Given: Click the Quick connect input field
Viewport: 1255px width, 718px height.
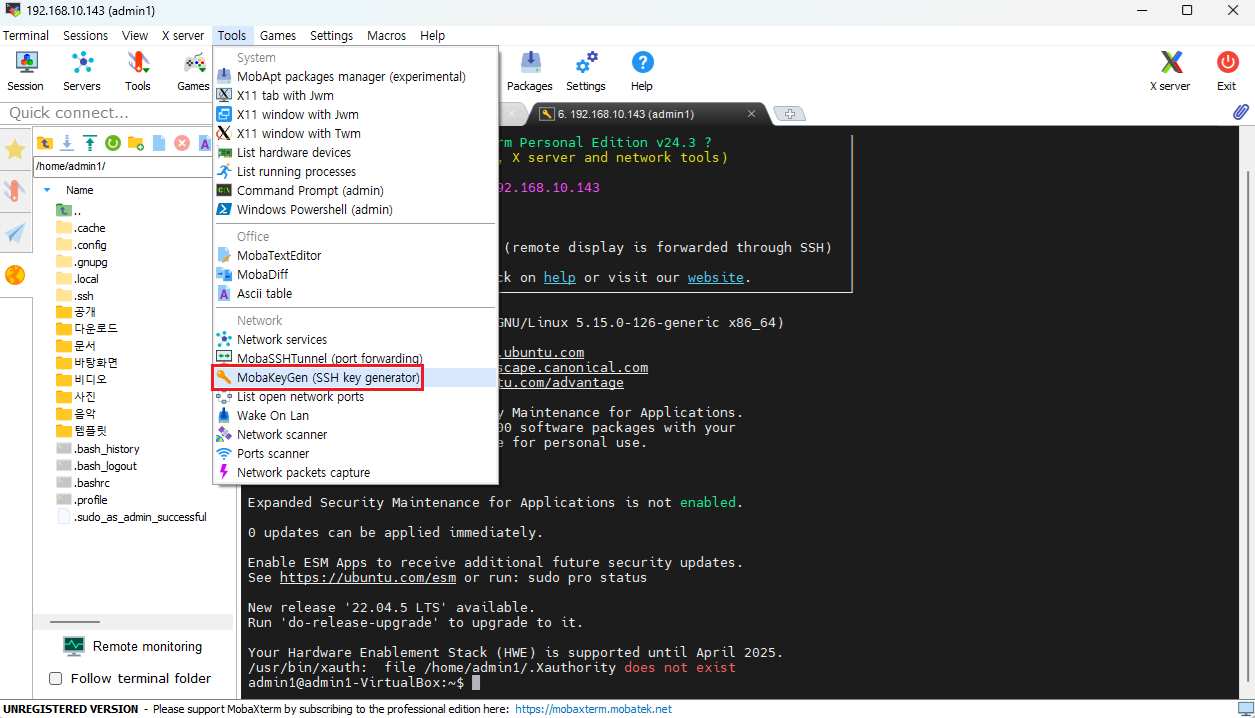Looking at the screenshot, I should 105,113.
